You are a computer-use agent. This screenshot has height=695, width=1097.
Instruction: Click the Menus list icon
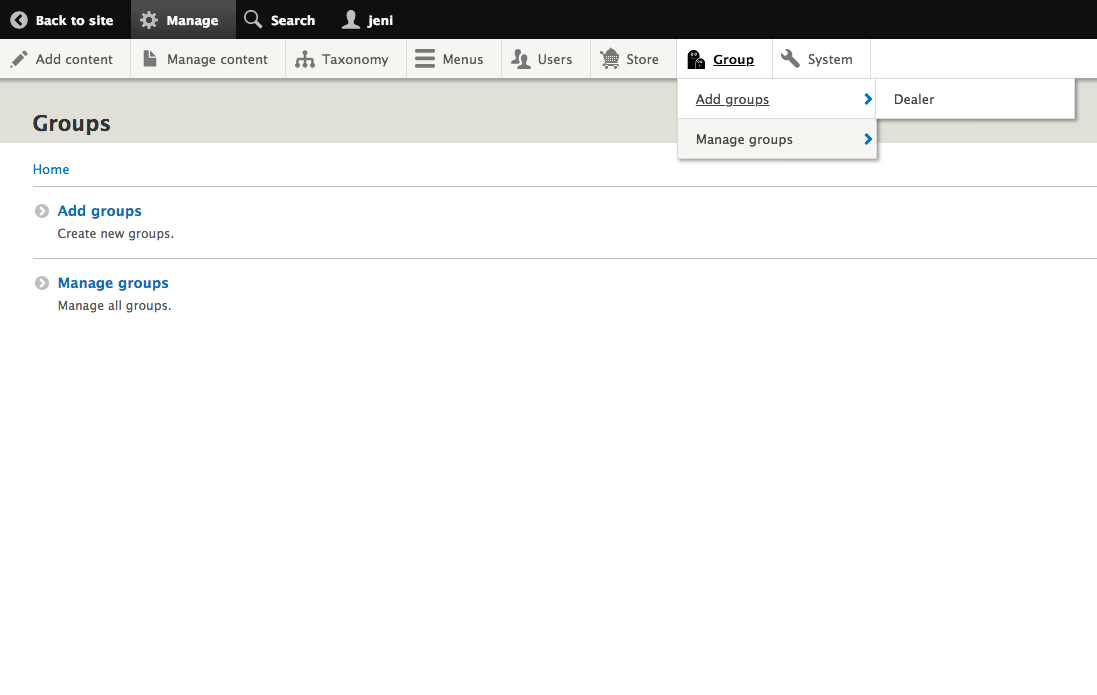tap(426, 59)
